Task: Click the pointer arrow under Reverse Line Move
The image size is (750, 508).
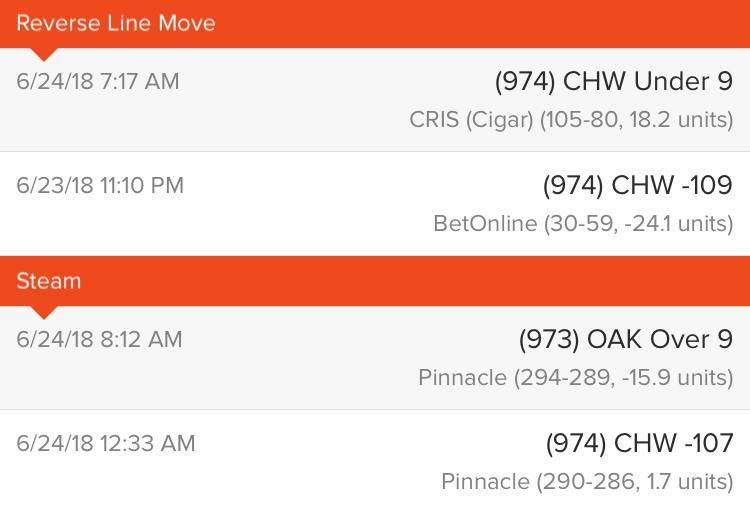Action: pyautogui.click(x=44, y=54)
